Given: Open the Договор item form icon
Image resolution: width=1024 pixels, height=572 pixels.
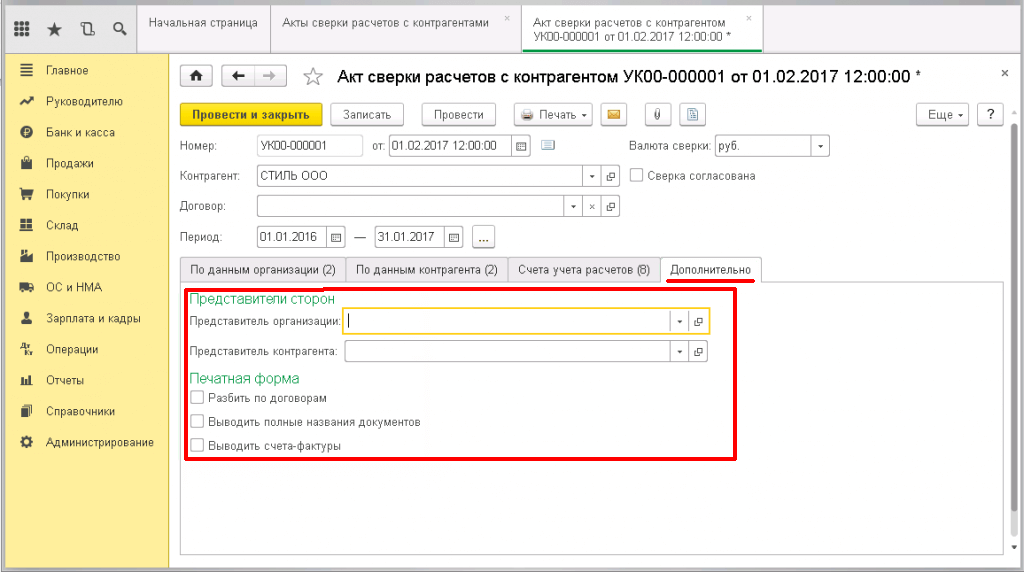Looking at the screenshot, I should (611, 206).
